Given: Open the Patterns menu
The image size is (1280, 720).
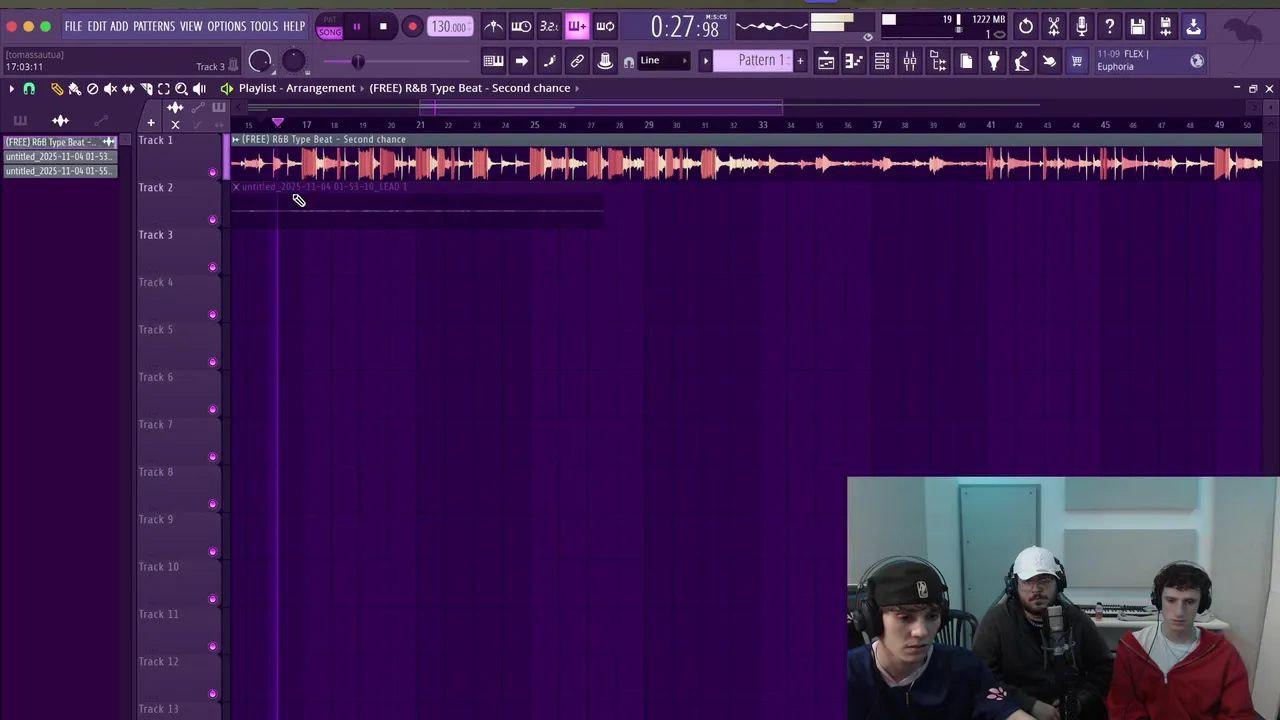Looking at the screenshot, I should click(x=154, y=26).
